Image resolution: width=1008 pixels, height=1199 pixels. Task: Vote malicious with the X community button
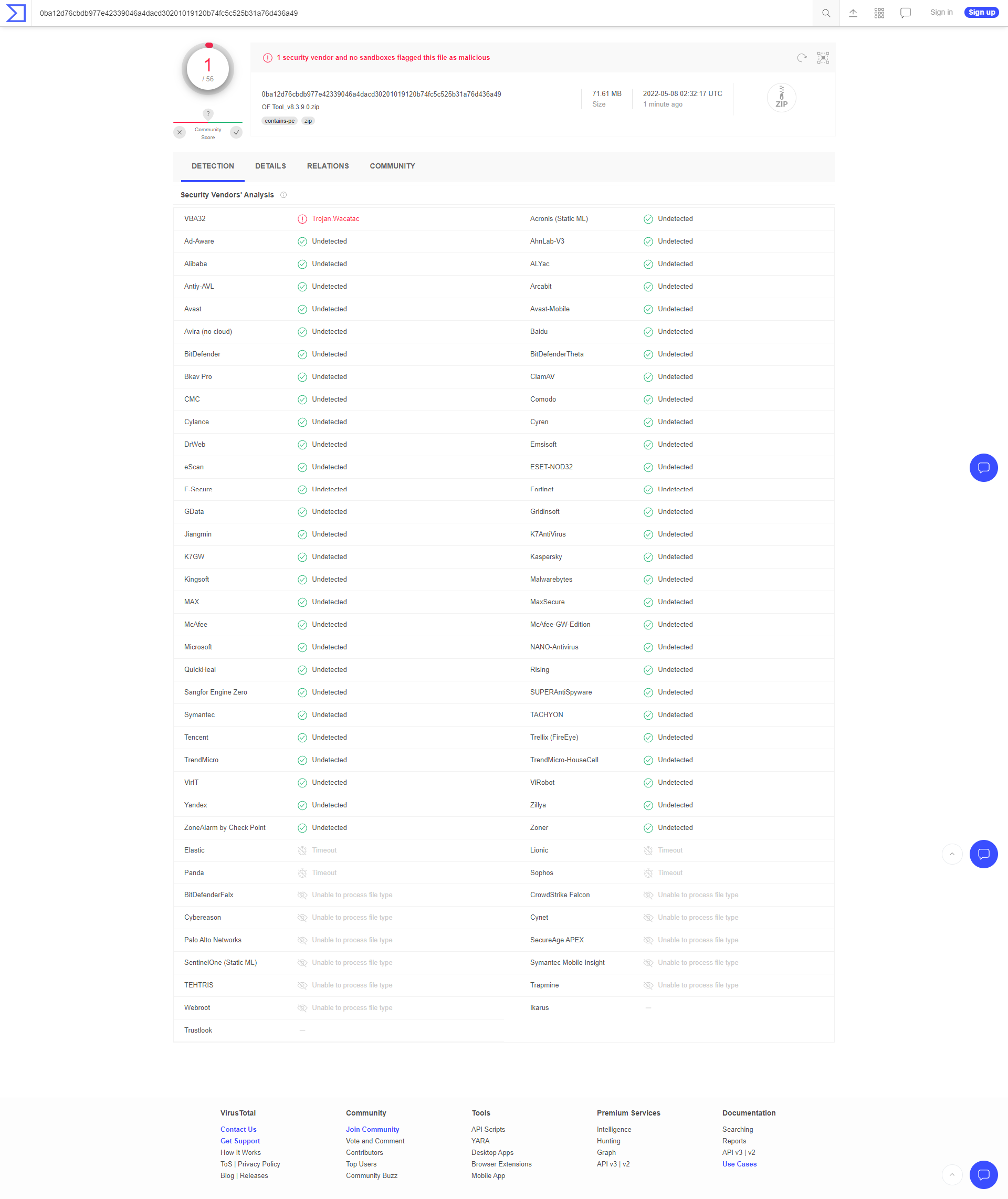[x=180, y=132]
